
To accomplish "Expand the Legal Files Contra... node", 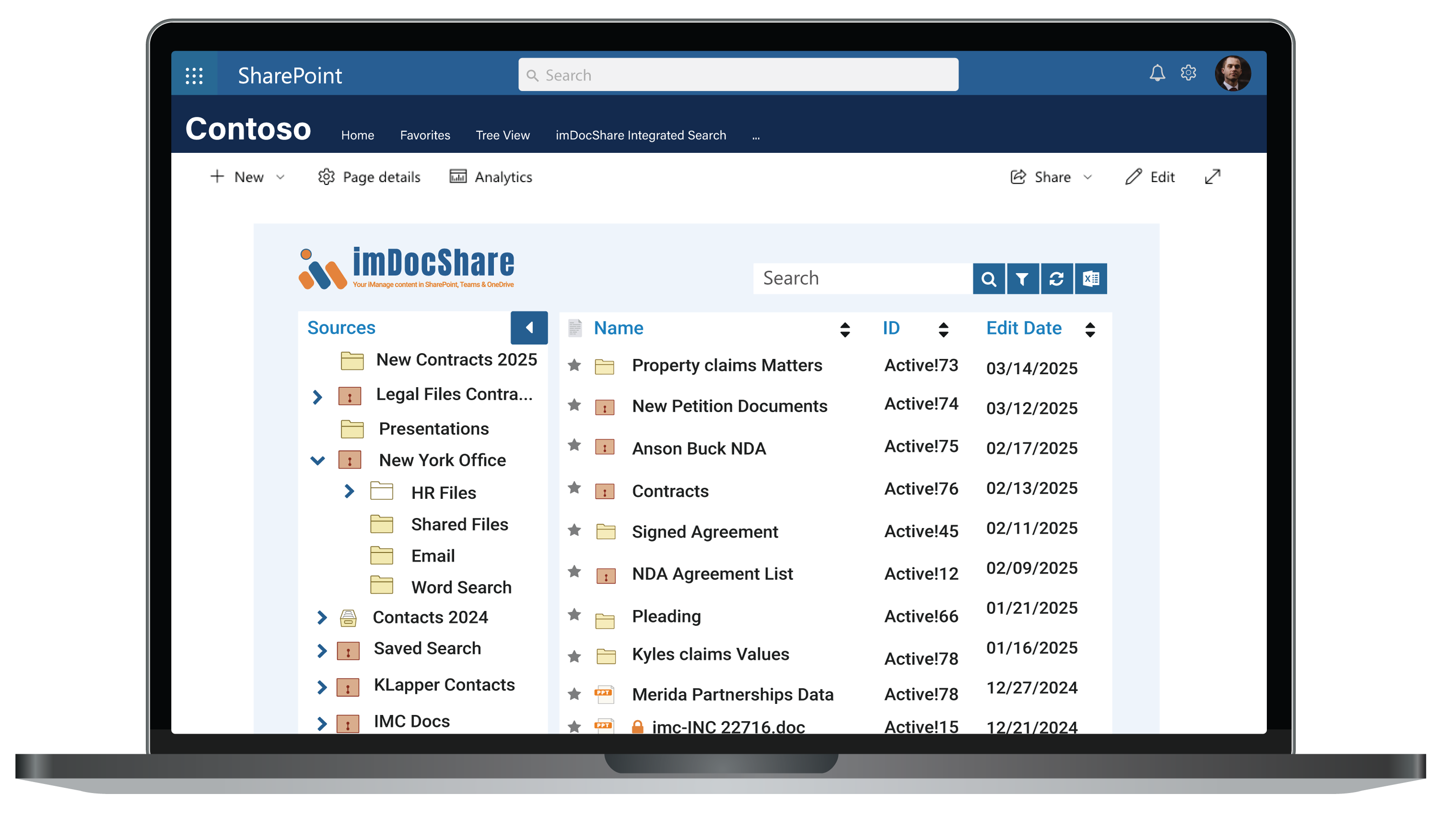I will (317, 396).
